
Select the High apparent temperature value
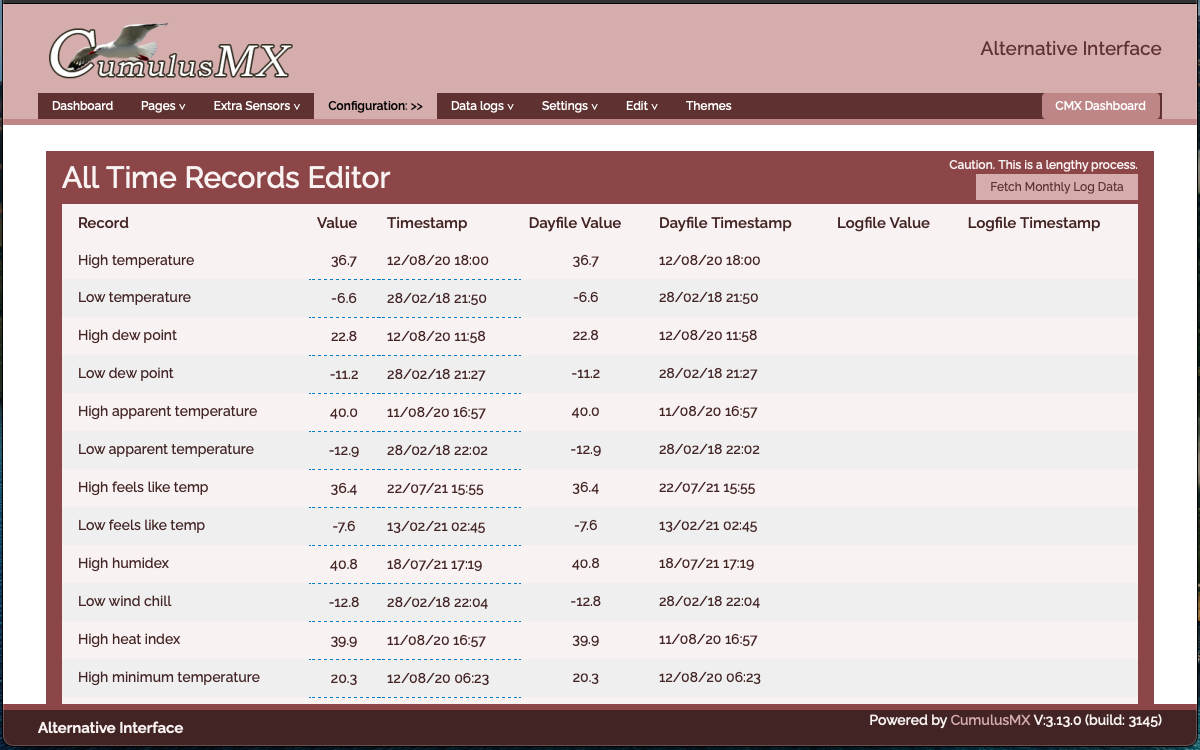click(343, 412)
